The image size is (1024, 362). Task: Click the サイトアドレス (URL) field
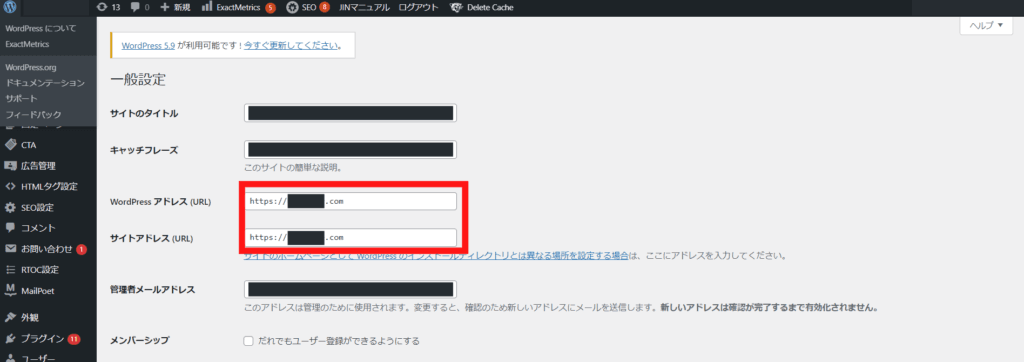point(351,237)
